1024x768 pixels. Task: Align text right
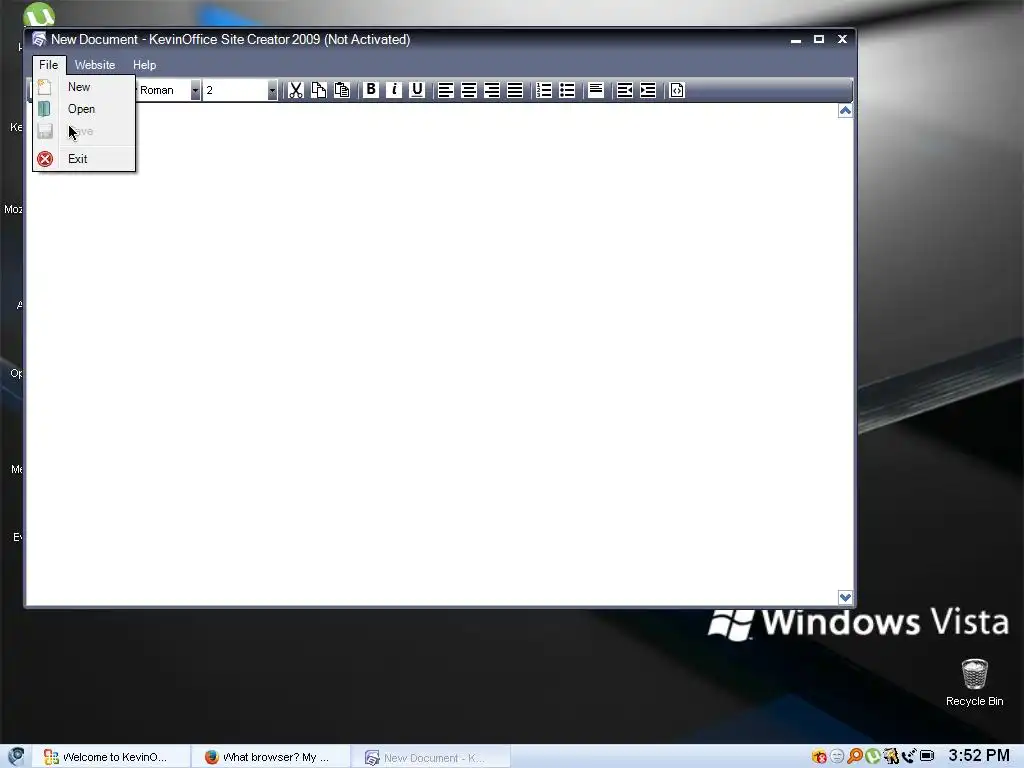492,90
